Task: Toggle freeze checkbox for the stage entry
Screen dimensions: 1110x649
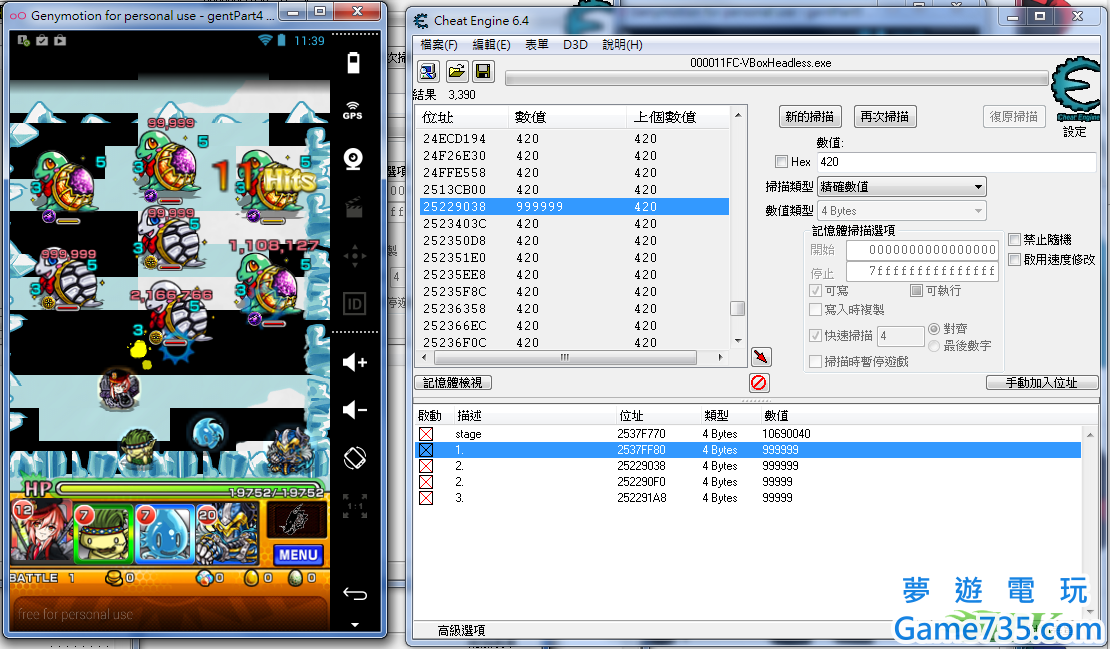Action: point(426,434)
